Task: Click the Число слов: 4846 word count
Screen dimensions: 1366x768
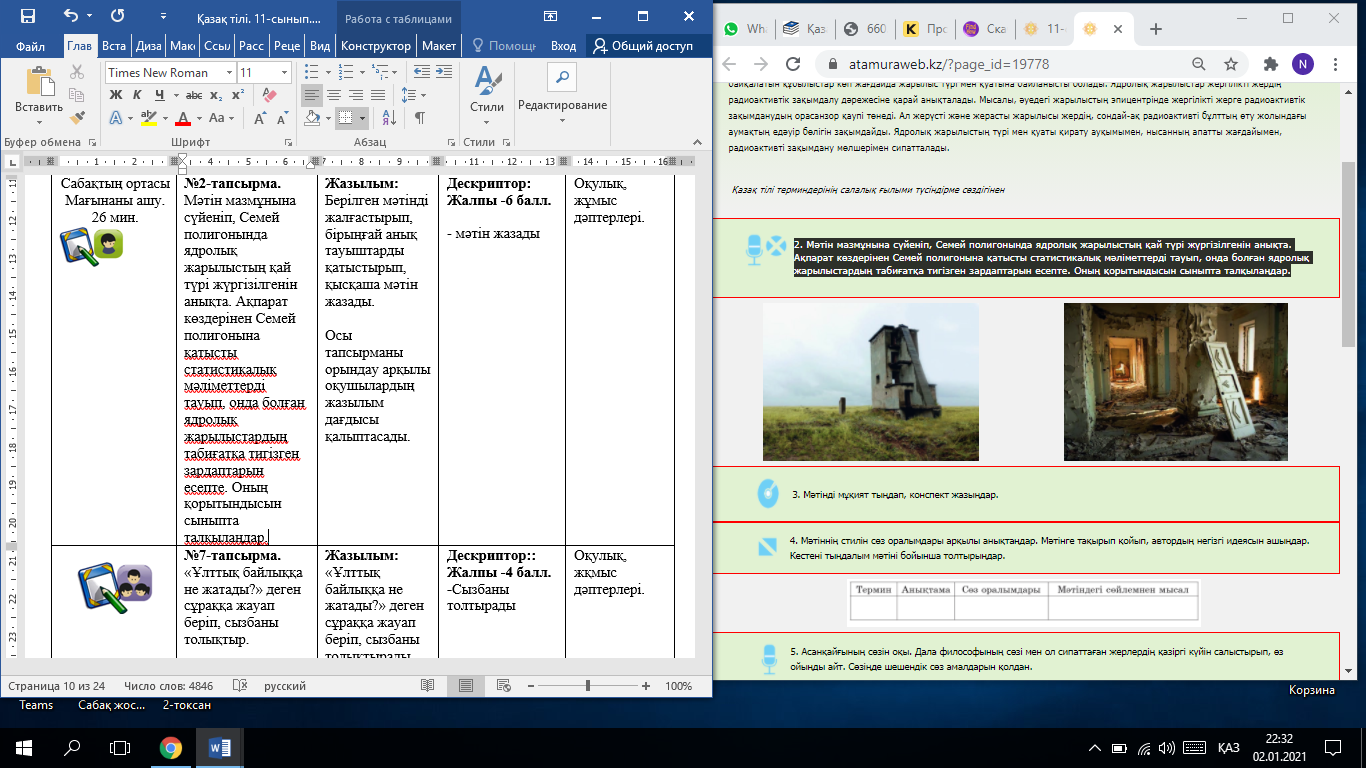Action: 168,687
